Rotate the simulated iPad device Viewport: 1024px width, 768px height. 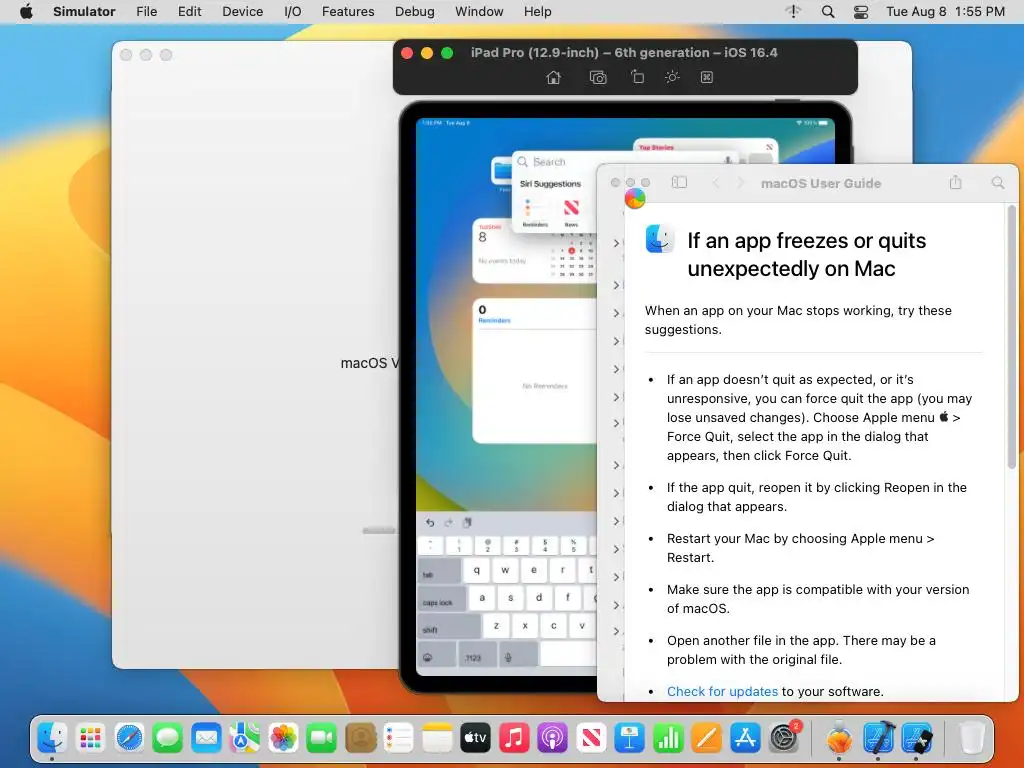pos(637,77)
